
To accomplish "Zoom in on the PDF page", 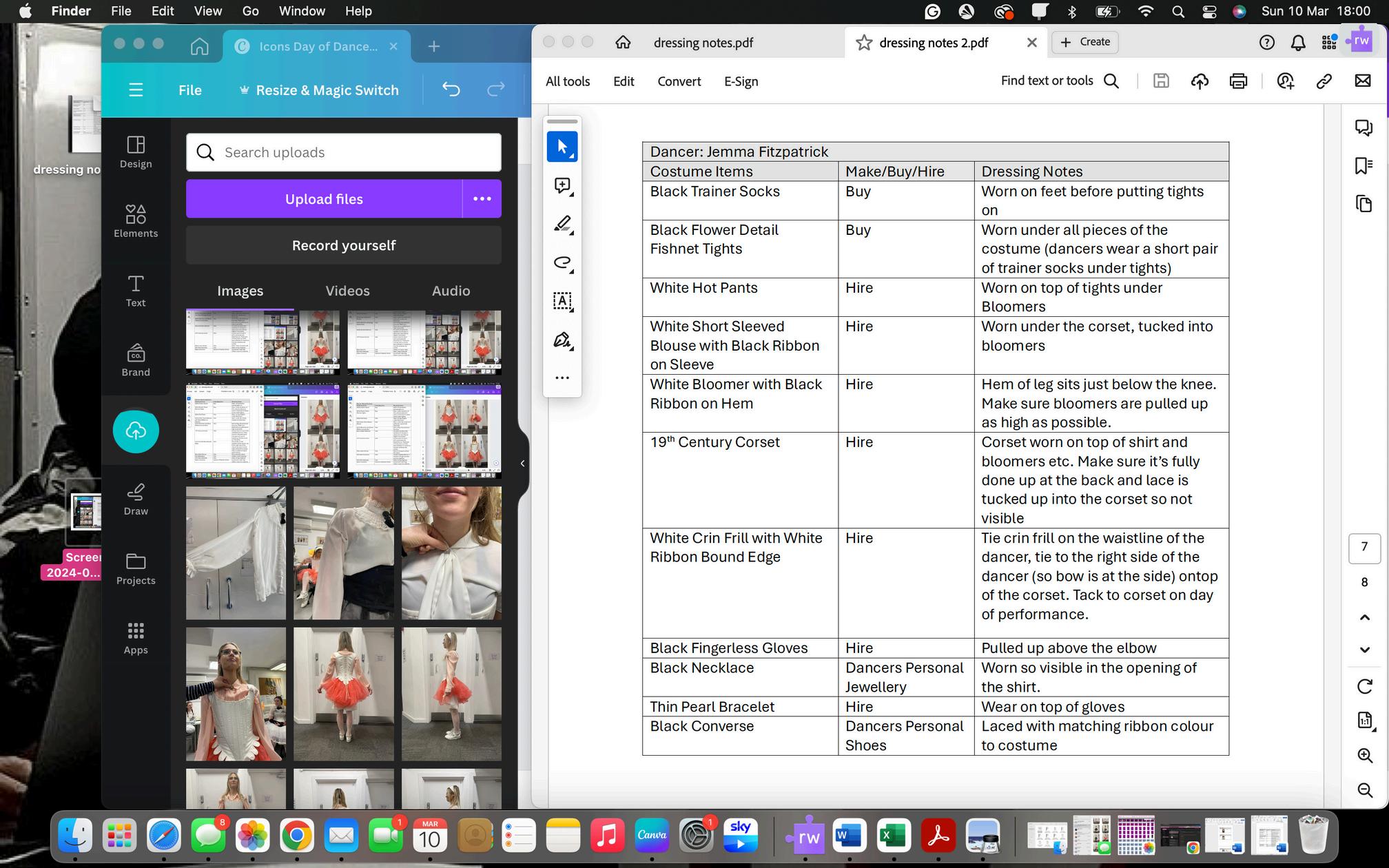I will click(x=1364, y=756).
